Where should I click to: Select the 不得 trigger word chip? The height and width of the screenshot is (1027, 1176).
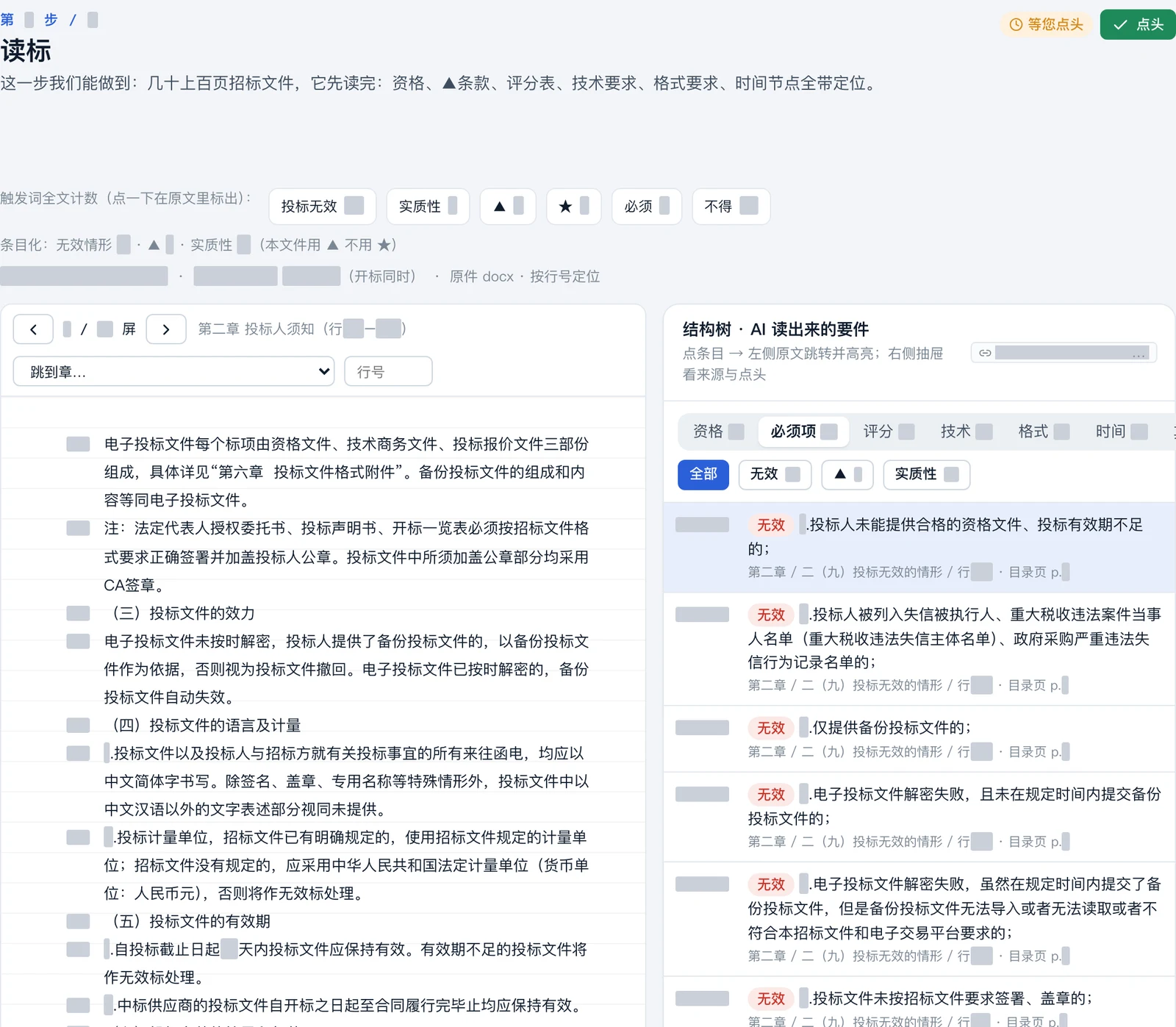[731, 207]
